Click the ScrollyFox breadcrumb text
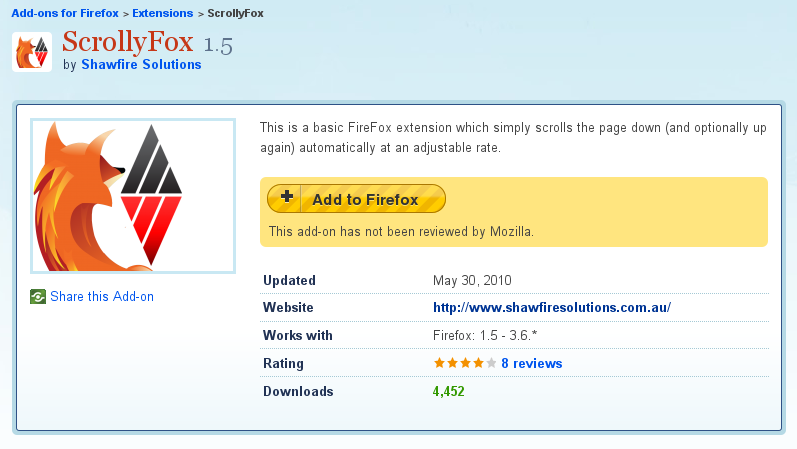797x449 pixels. point(235,13)
